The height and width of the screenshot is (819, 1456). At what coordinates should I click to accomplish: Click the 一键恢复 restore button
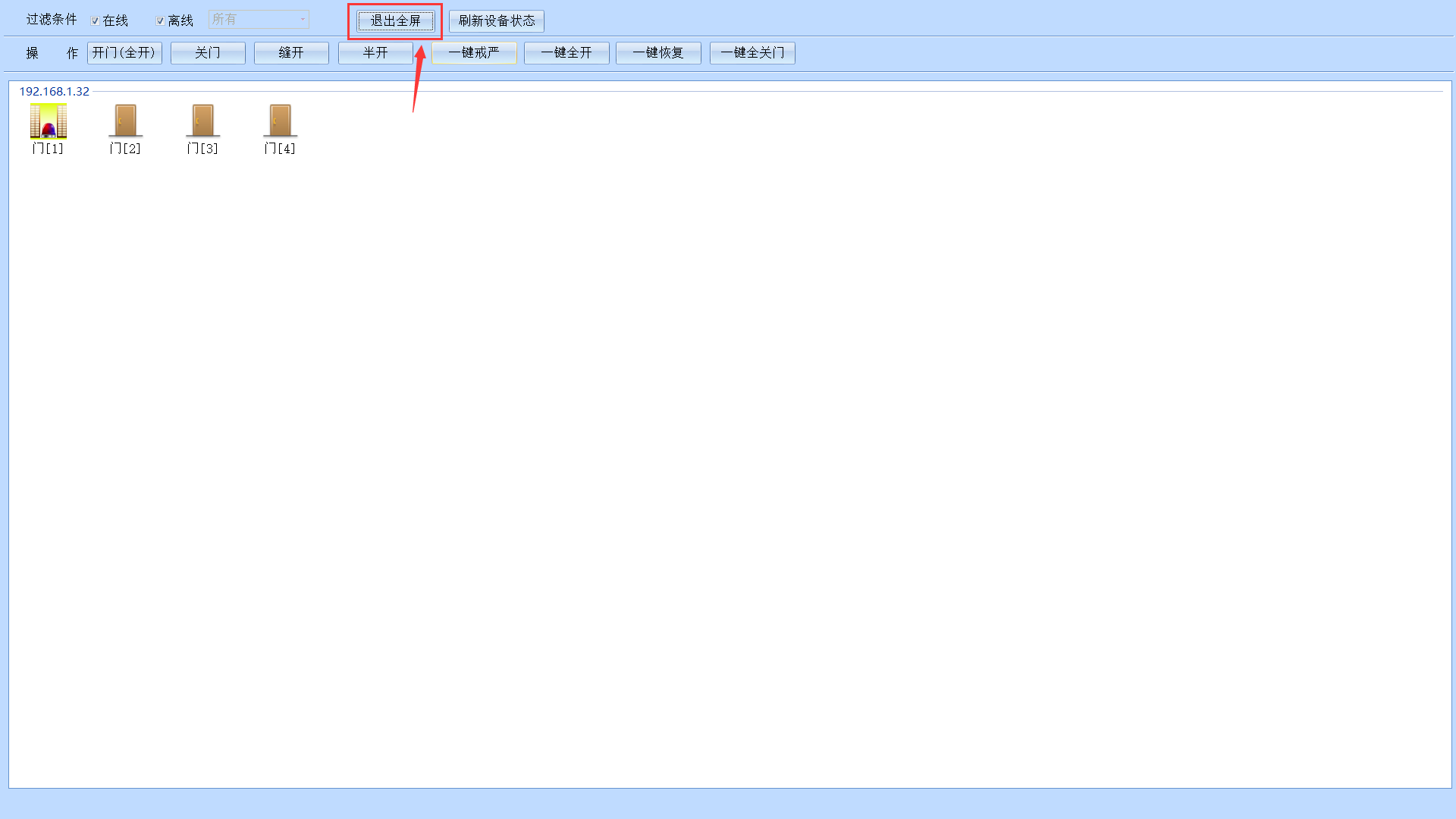click(x=658, y=53)
